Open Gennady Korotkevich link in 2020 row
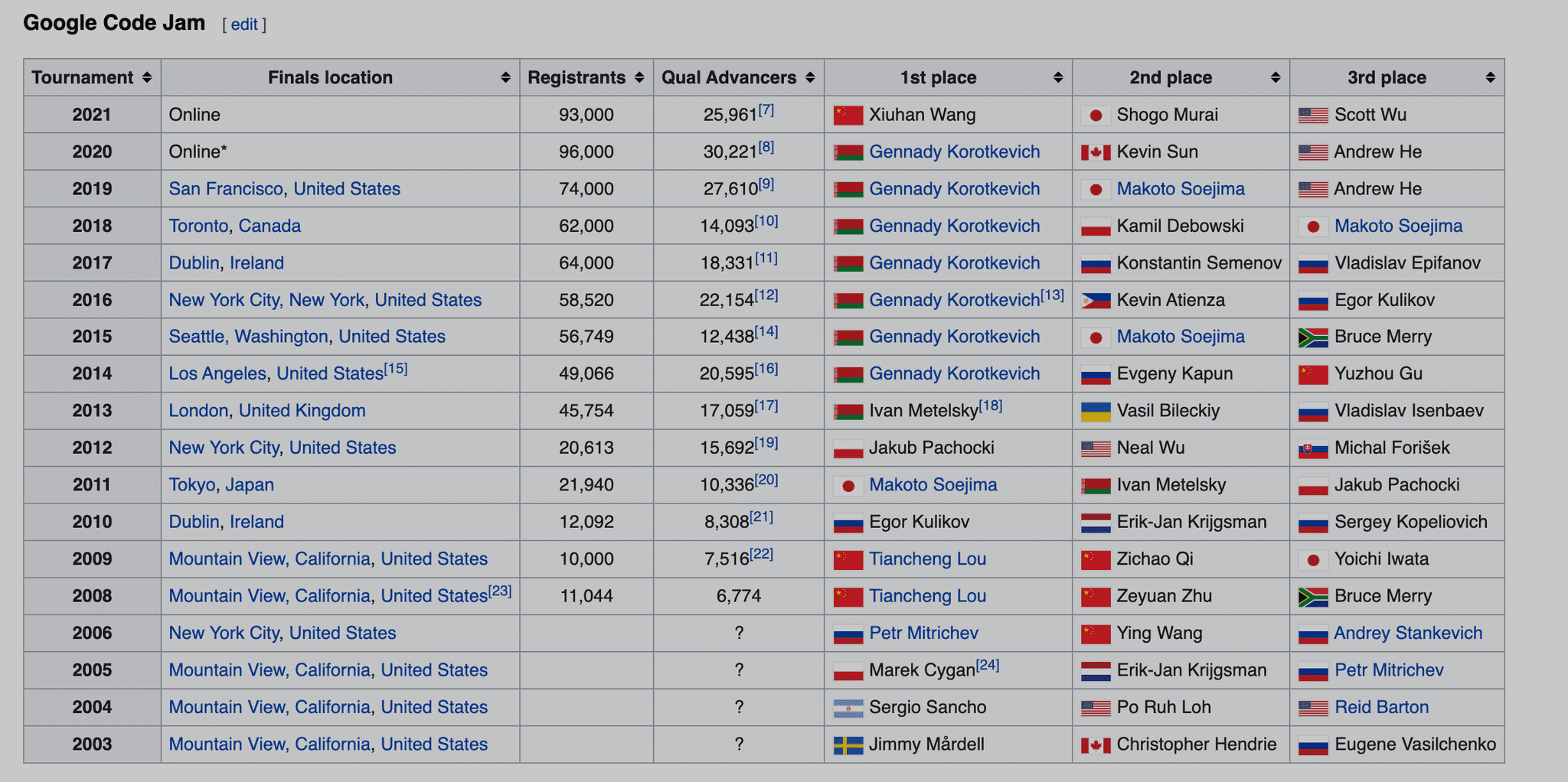The height and width of the screenshot is (782, 1568). coord(955,152)
